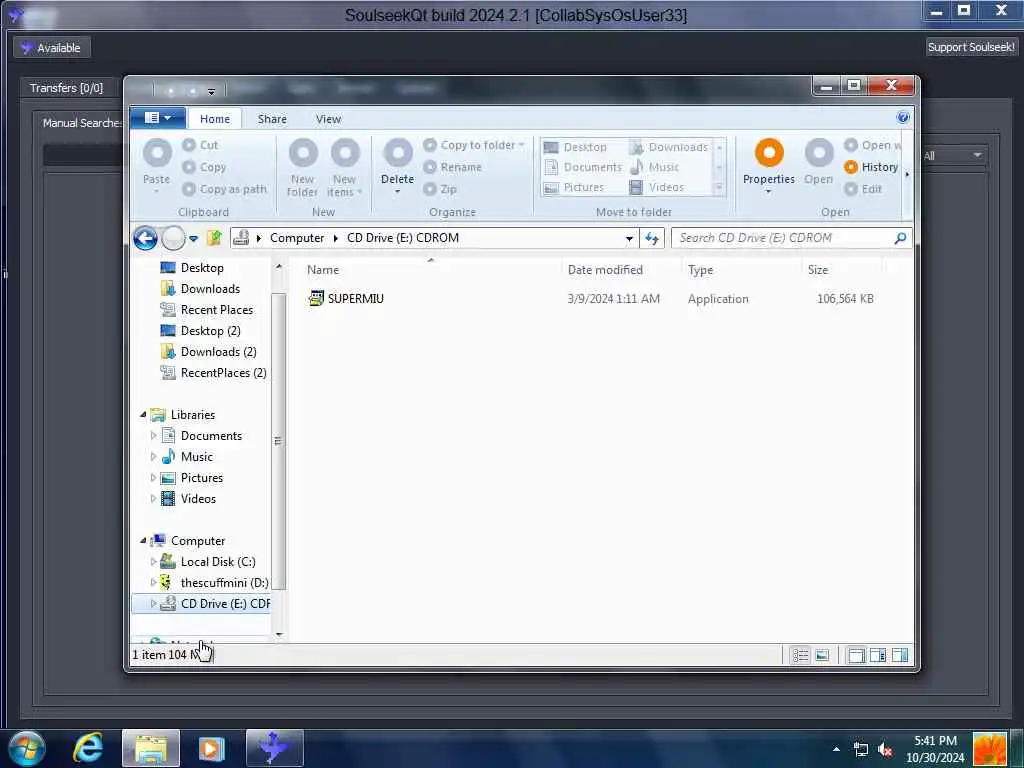Click Computer in the address breadcrumb
1024x768 pixels.
[x=296, y=238]
